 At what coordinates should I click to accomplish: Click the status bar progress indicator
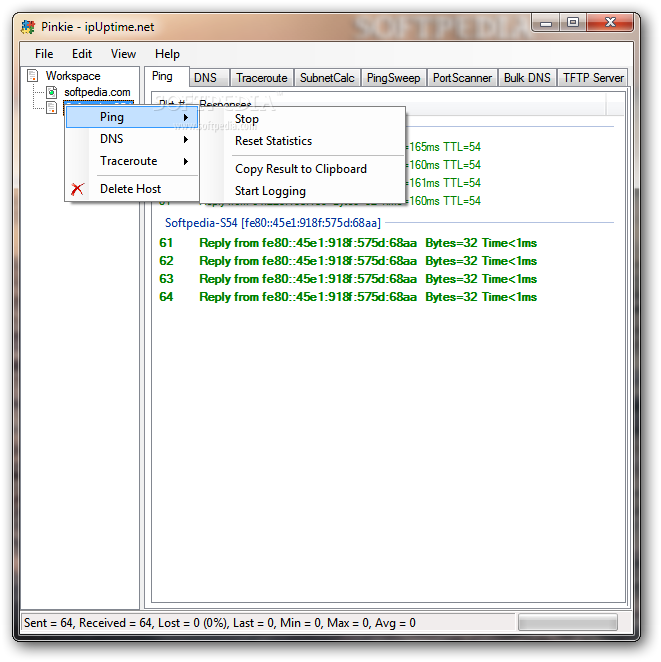(x=568, y=623)
